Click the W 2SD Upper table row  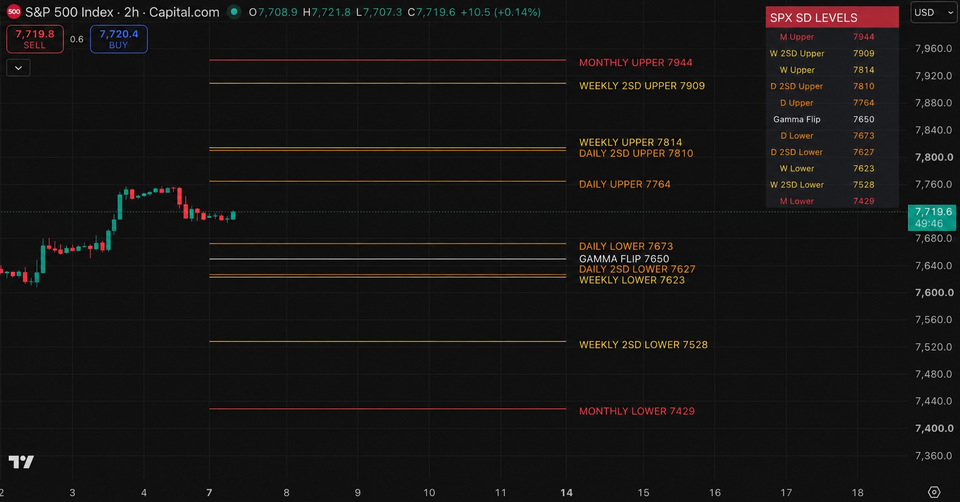tap(832, 53)
